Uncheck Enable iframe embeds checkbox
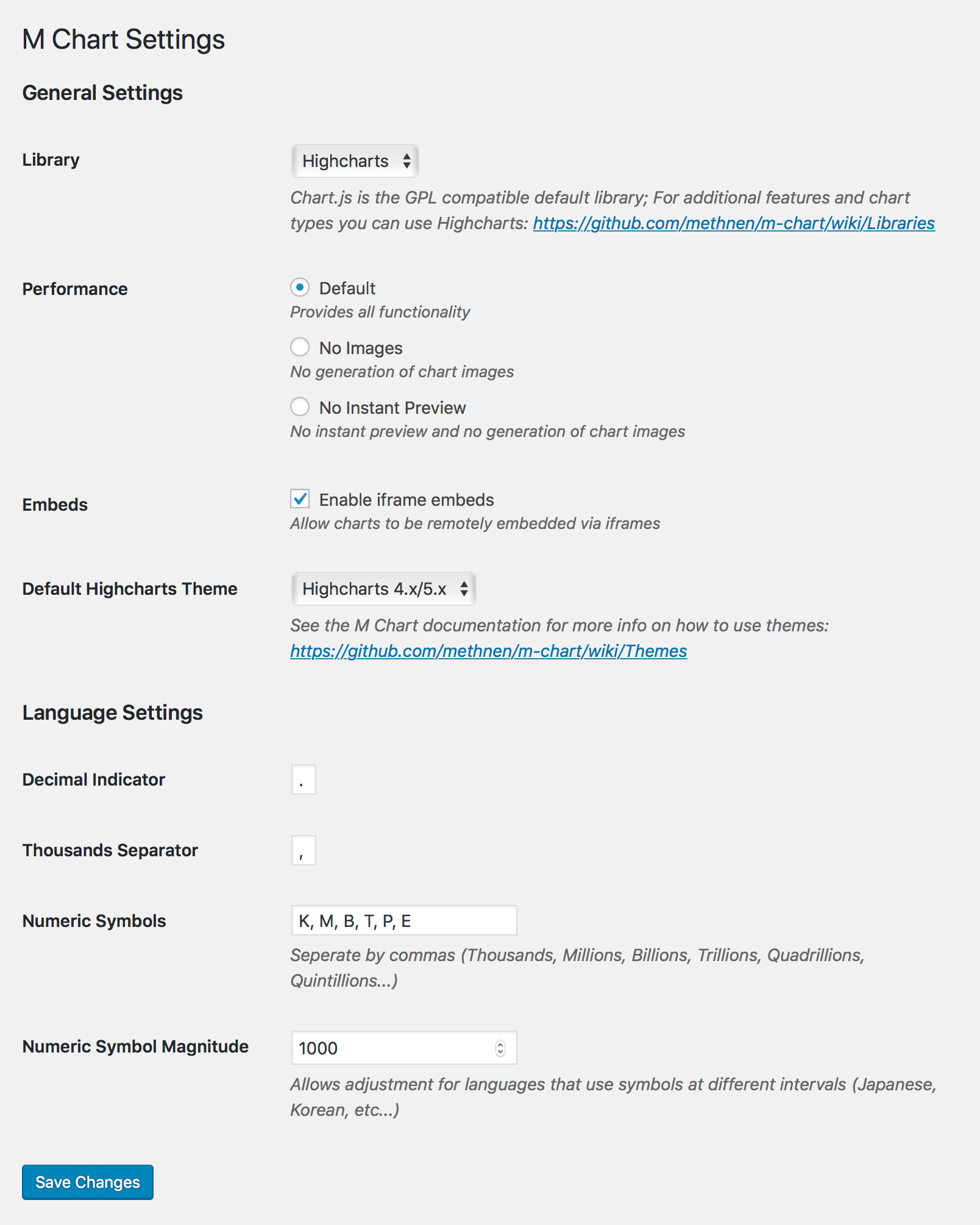This screenshot has width=980, height=1225. click(300, 499)
